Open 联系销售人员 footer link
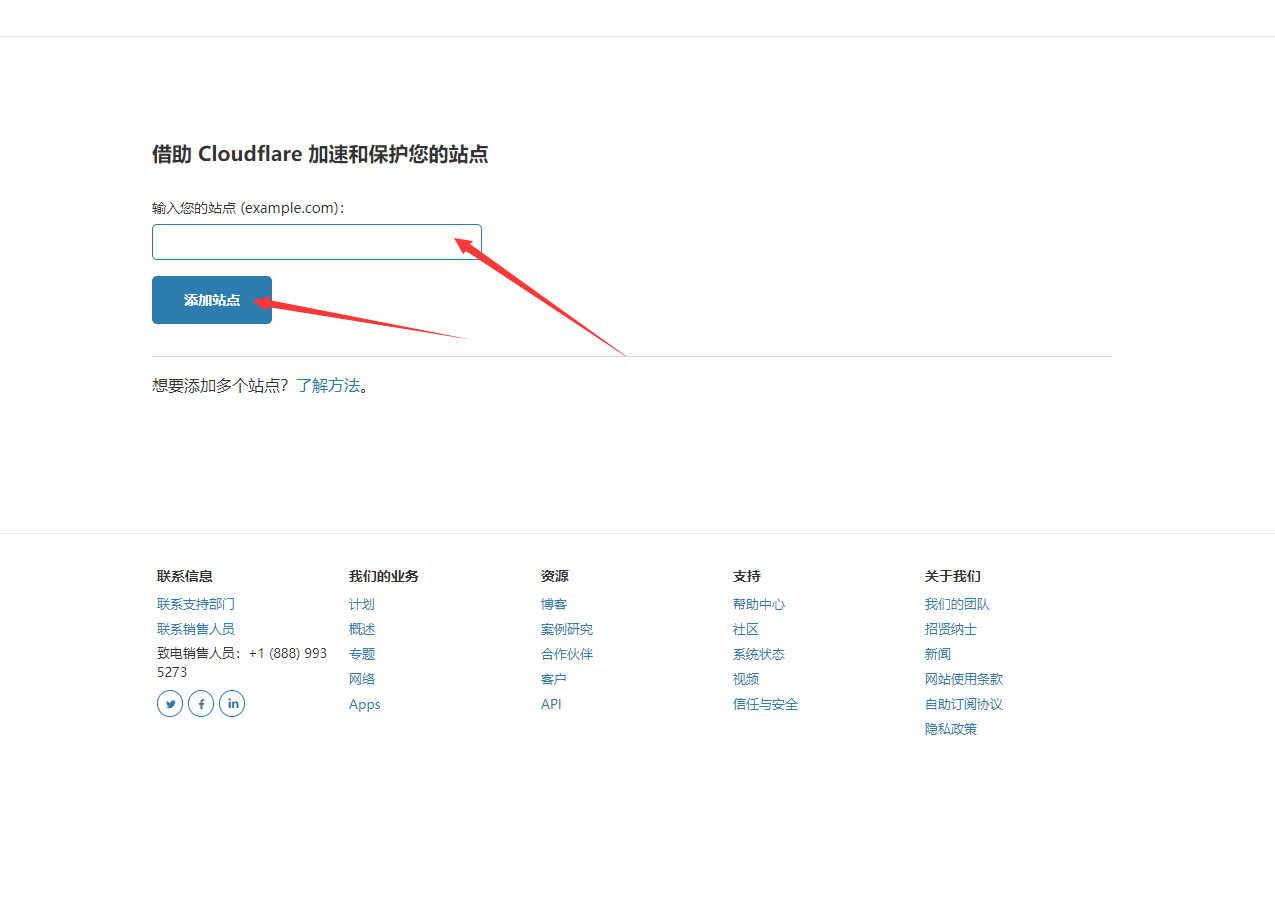 196,629
